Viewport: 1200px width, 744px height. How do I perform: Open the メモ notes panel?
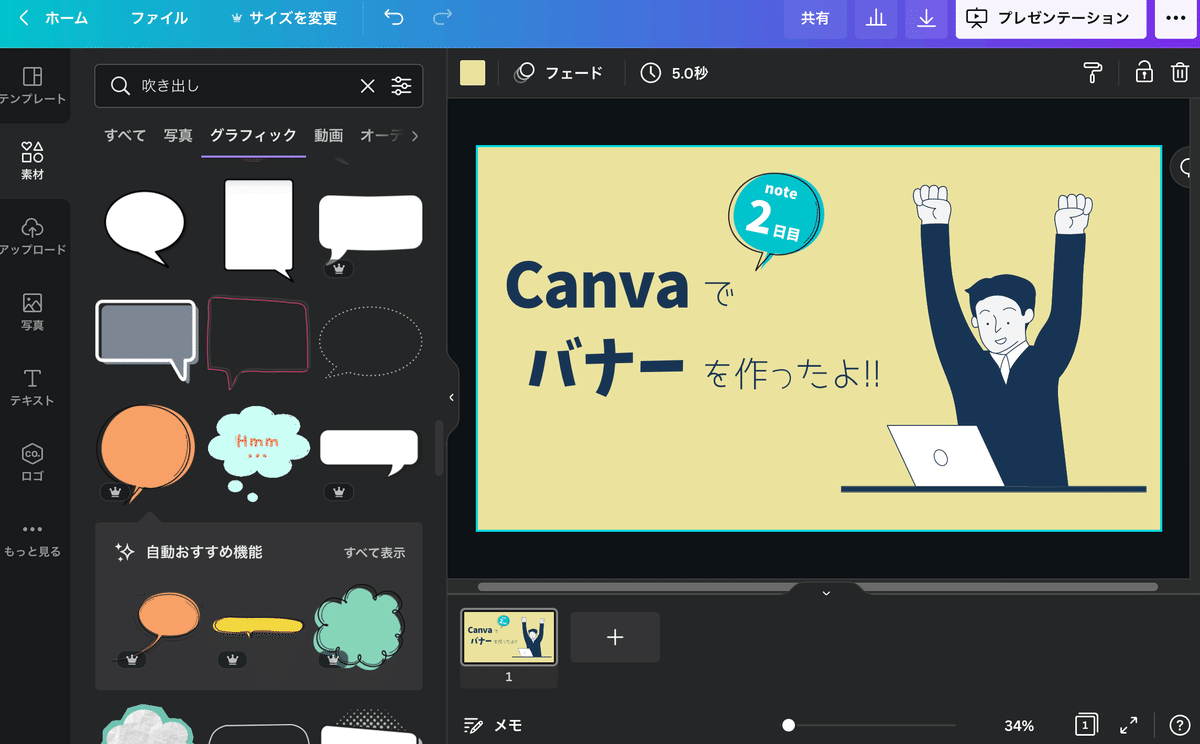493,726
